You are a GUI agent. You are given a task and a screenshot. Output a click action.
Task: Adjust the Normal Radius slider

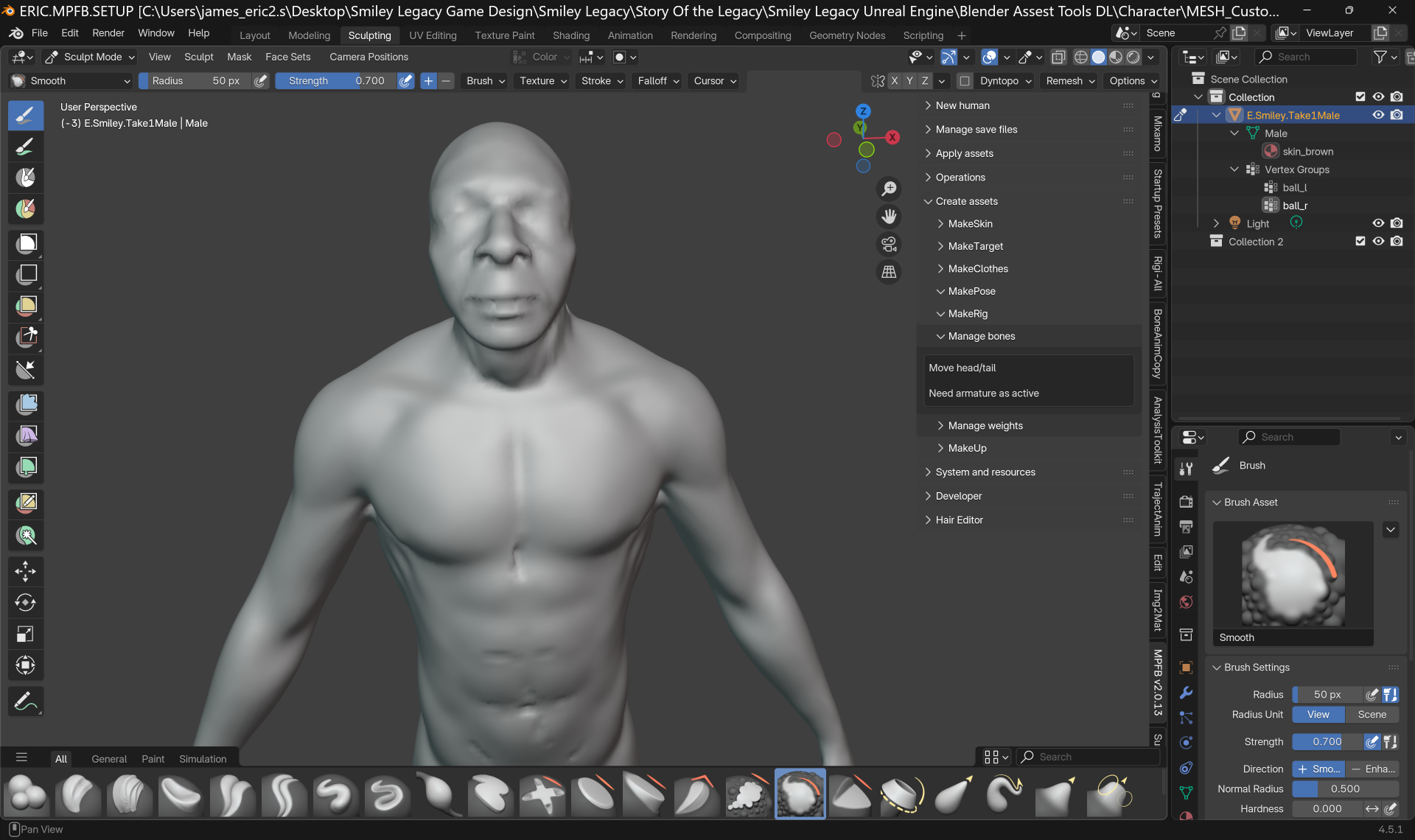(x=1345, y=789)
